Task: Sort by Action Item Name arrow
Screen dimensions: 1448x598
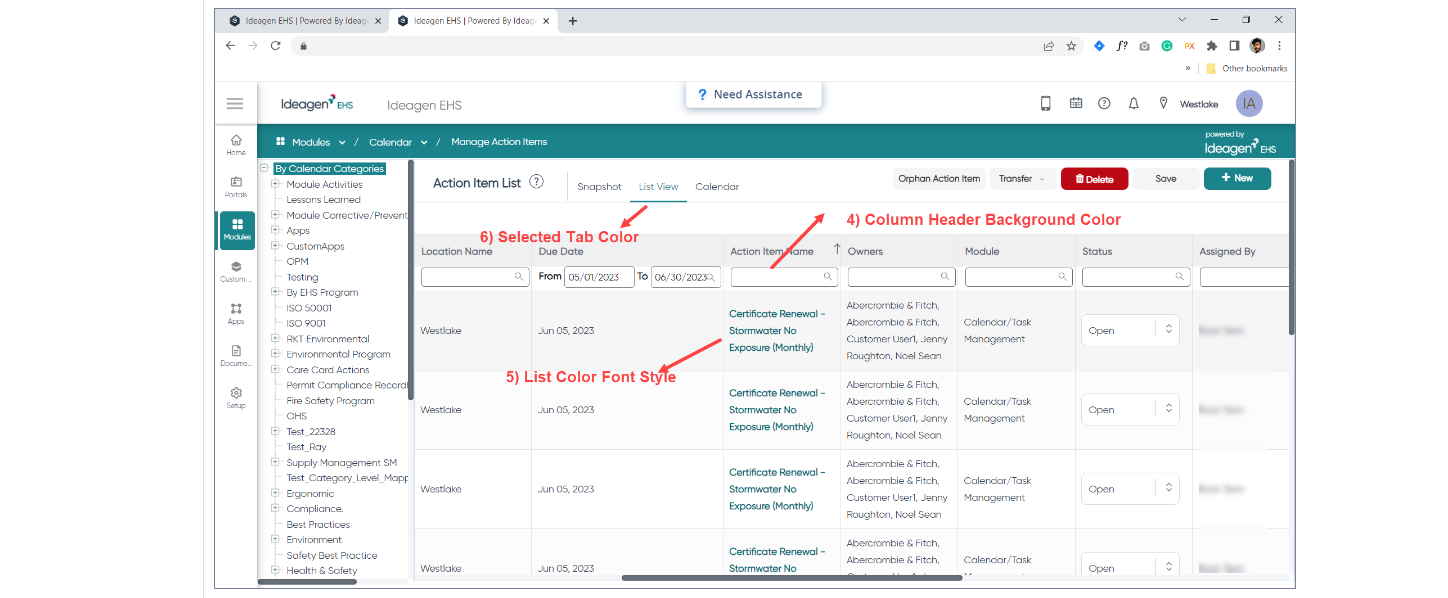Action: (x=837, y=249)
